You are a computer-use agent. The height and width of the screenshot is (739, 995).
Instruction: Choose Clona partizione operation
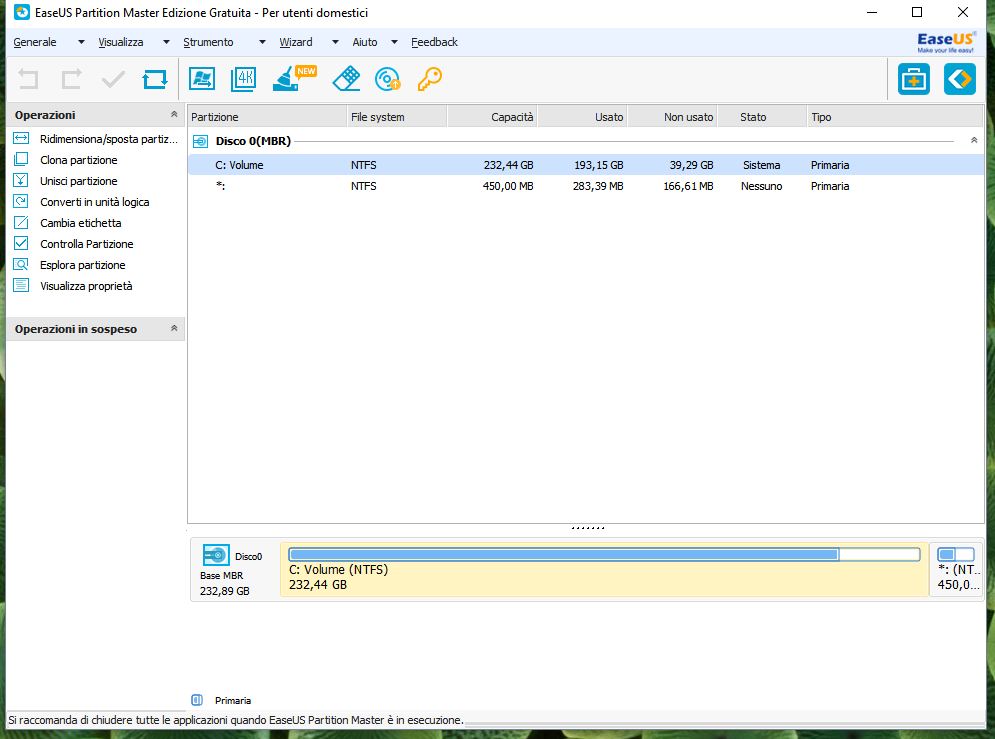click(x=79, y=160)
